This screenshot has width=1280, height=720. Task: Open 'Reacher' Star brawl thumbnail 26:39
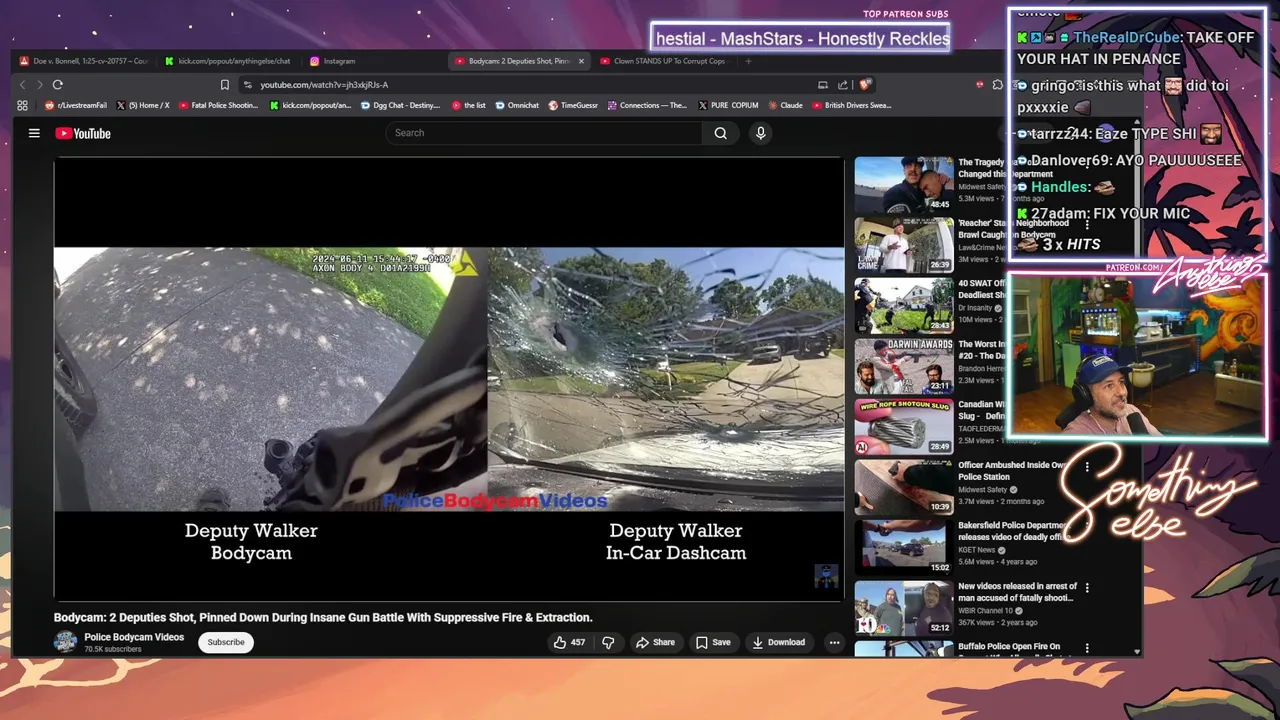coord(904,245)
